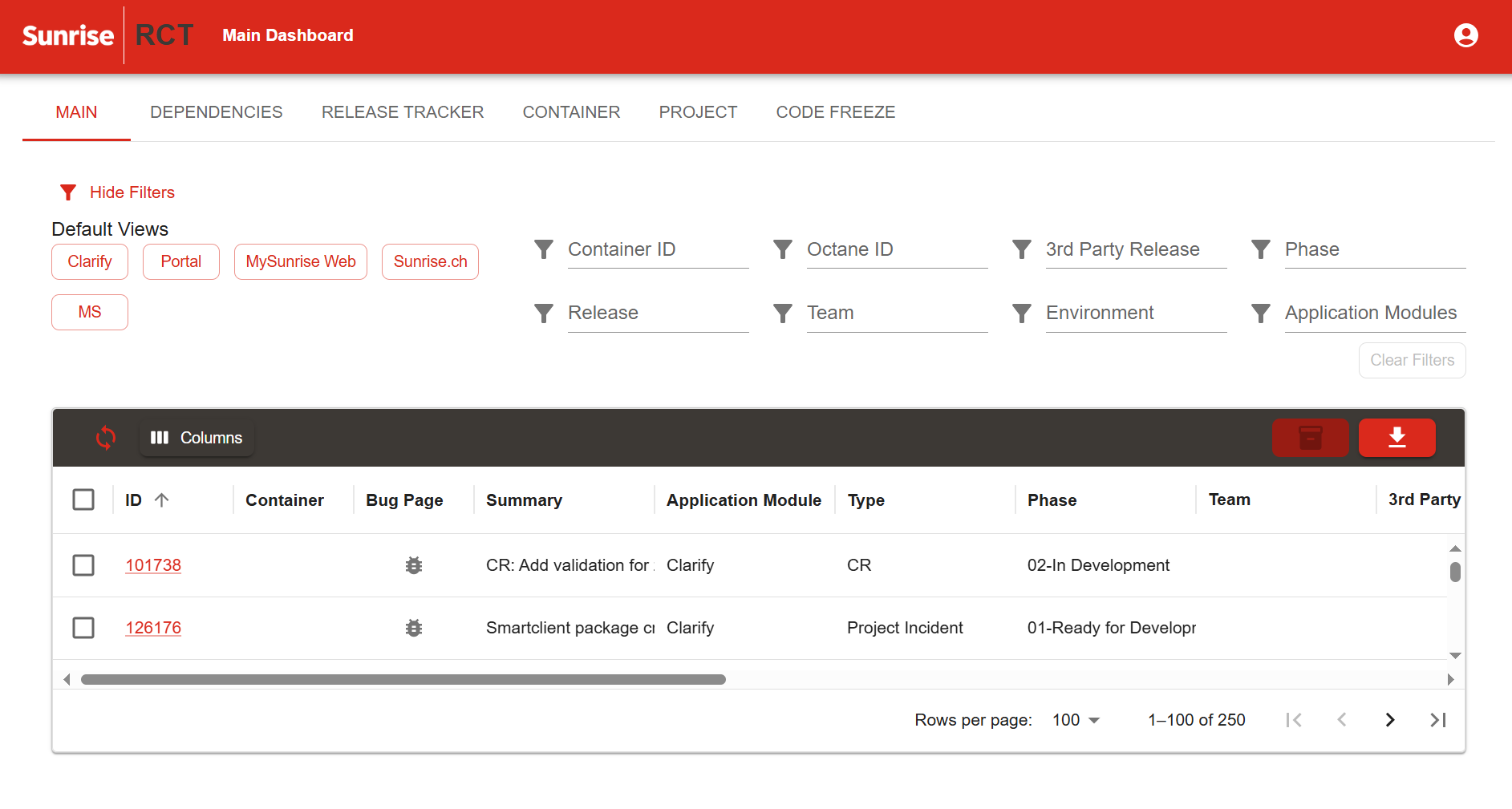This screenshot has width=1512, height=809.
Task: Click the Clear Filters button
Action: tap(1412, 360)
